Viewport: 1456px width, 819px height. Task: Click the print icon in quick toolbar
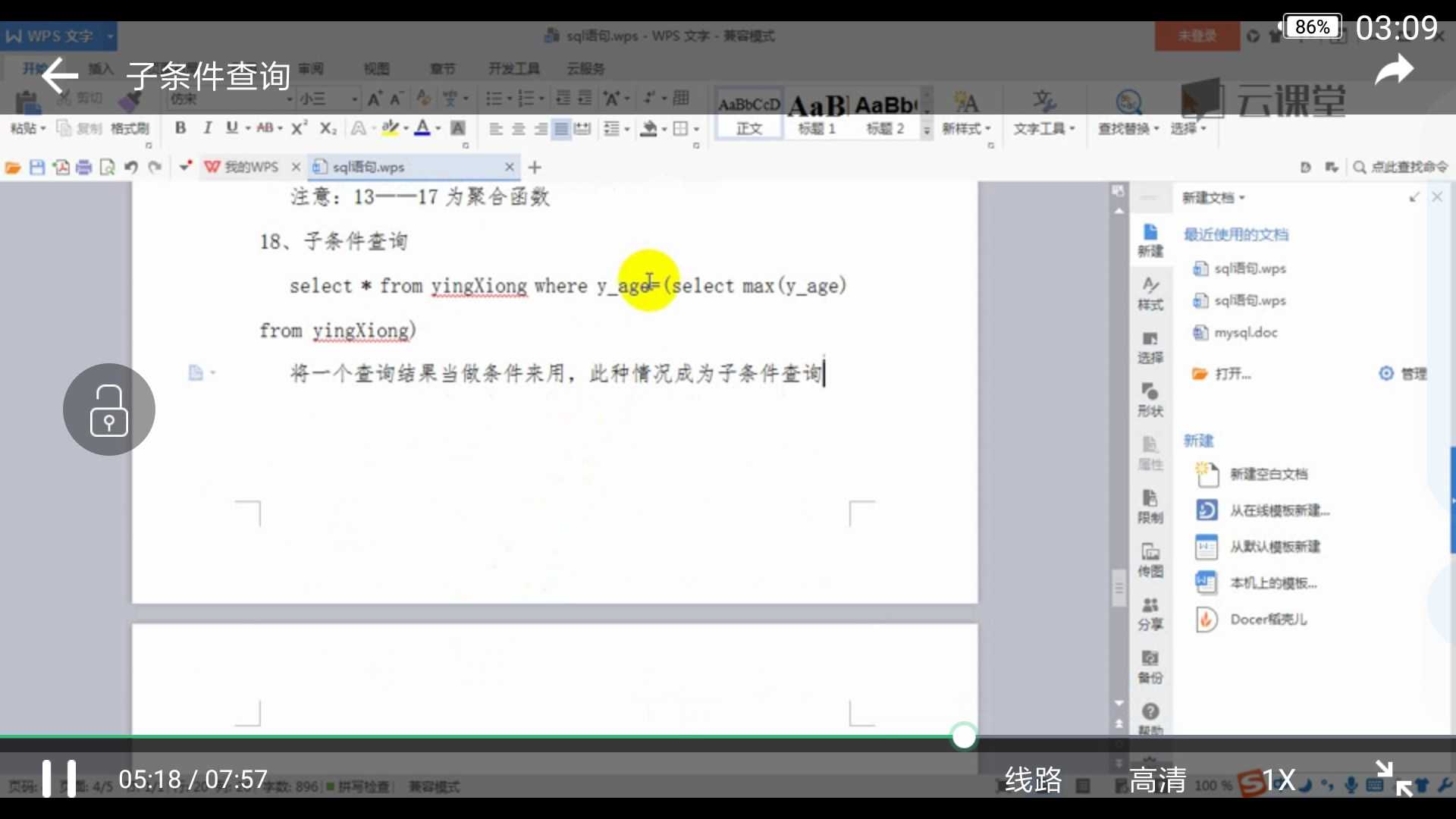[x=83, y=167]
